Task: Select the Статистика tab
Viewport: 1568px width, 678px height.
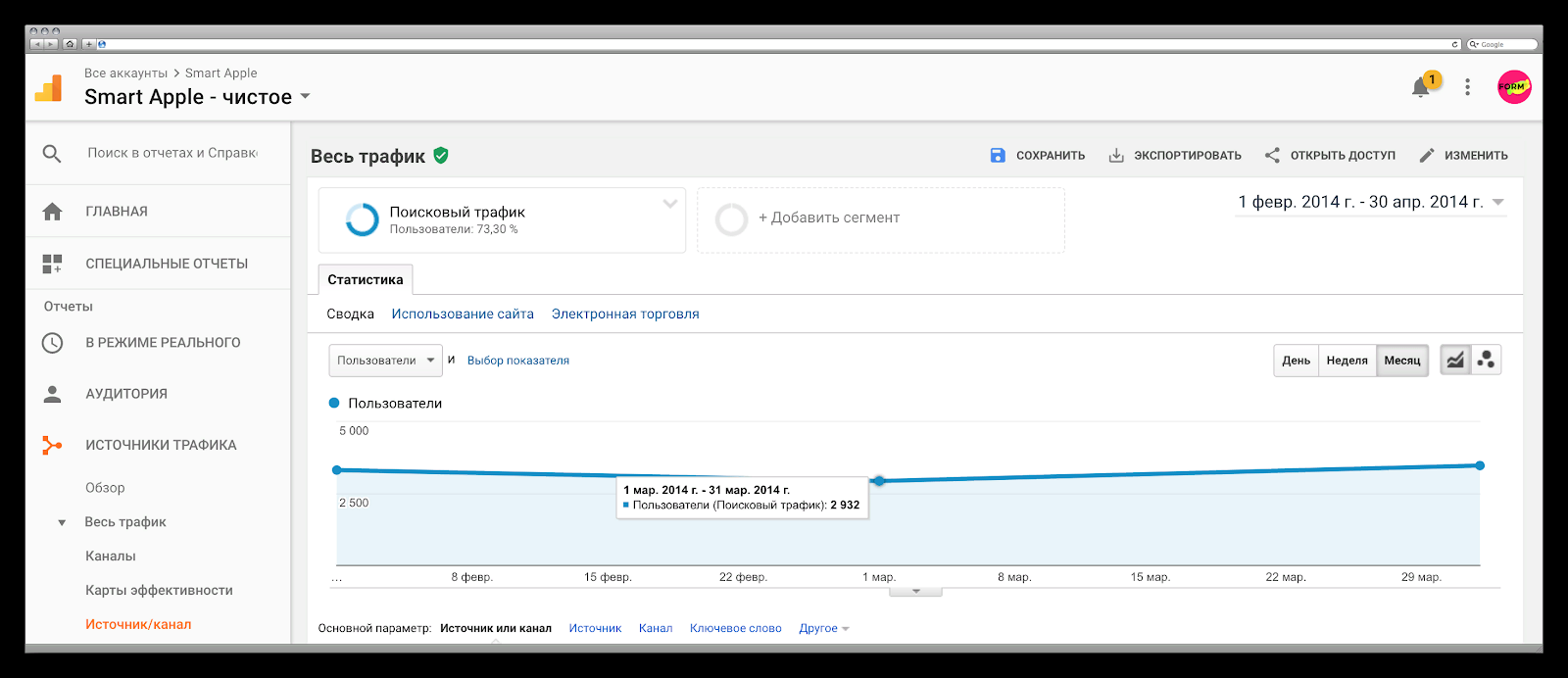Action: tap(366, 279)
